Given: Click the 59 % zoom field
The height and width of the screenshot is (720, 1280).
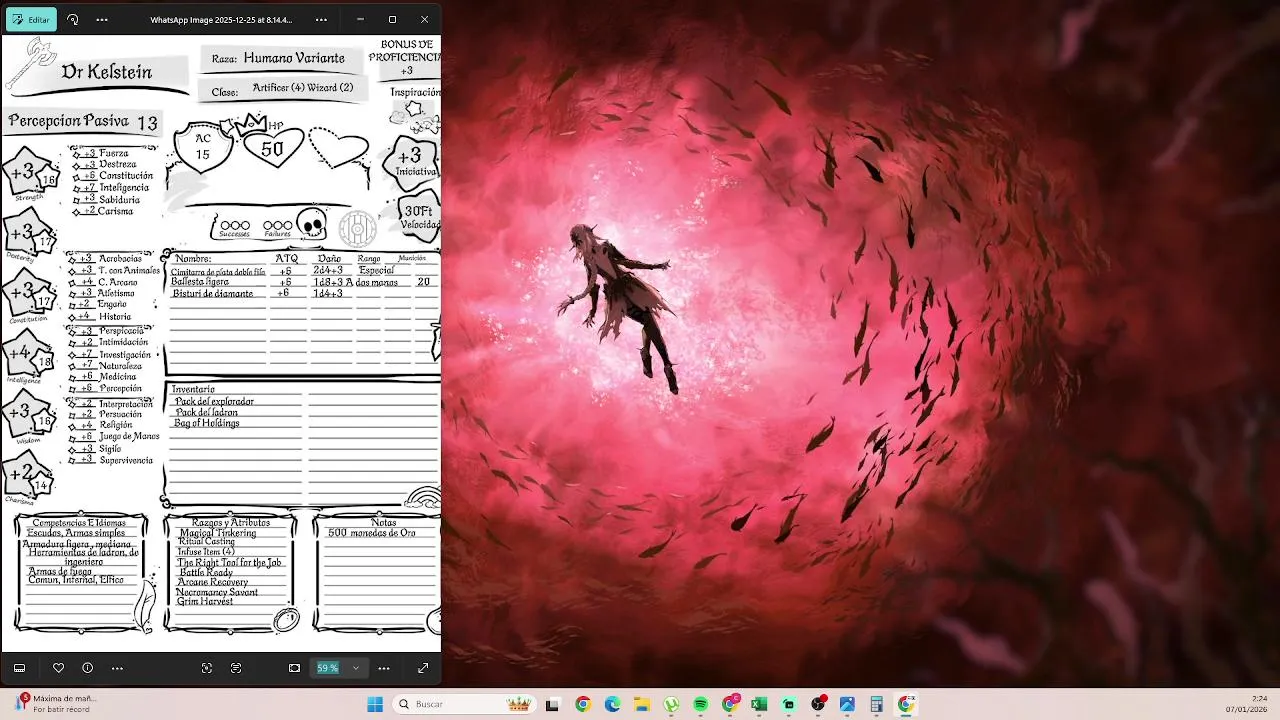Looking at the screenshot, I should point(328,668).
